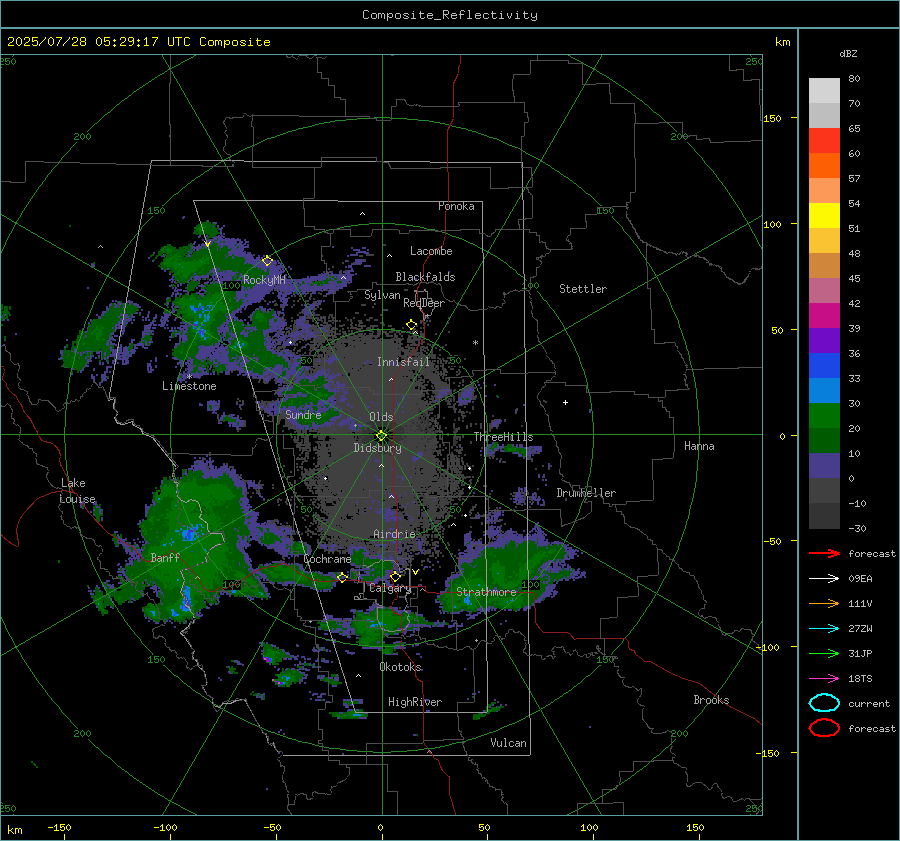Click the Sundre label
This screenshot has height=841, width=900.
tap(303, 414)
